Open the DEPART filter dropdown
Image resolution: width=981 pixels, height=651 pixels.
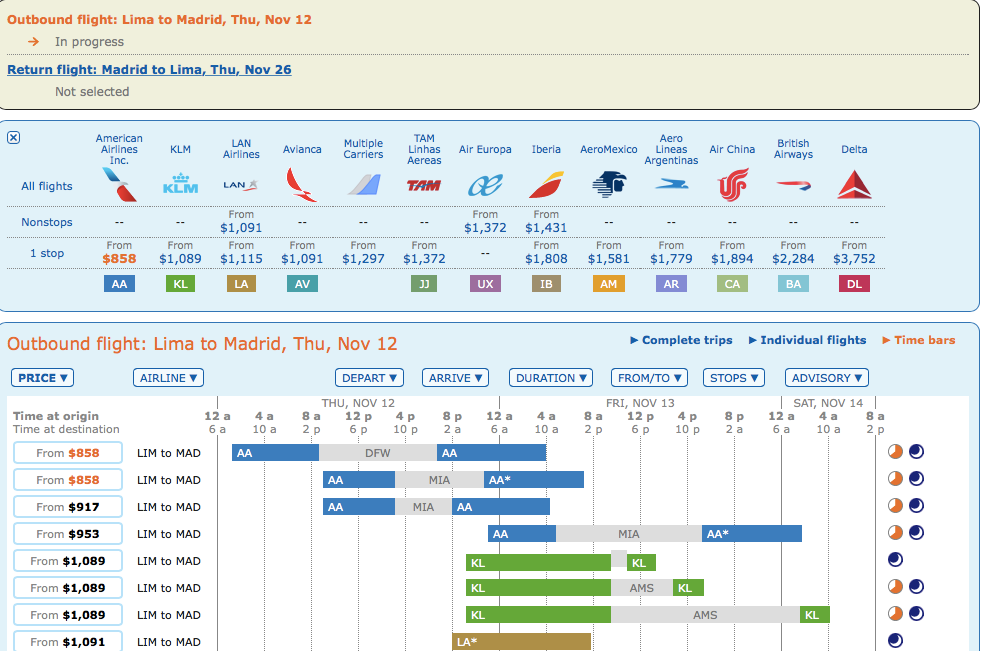369,378
